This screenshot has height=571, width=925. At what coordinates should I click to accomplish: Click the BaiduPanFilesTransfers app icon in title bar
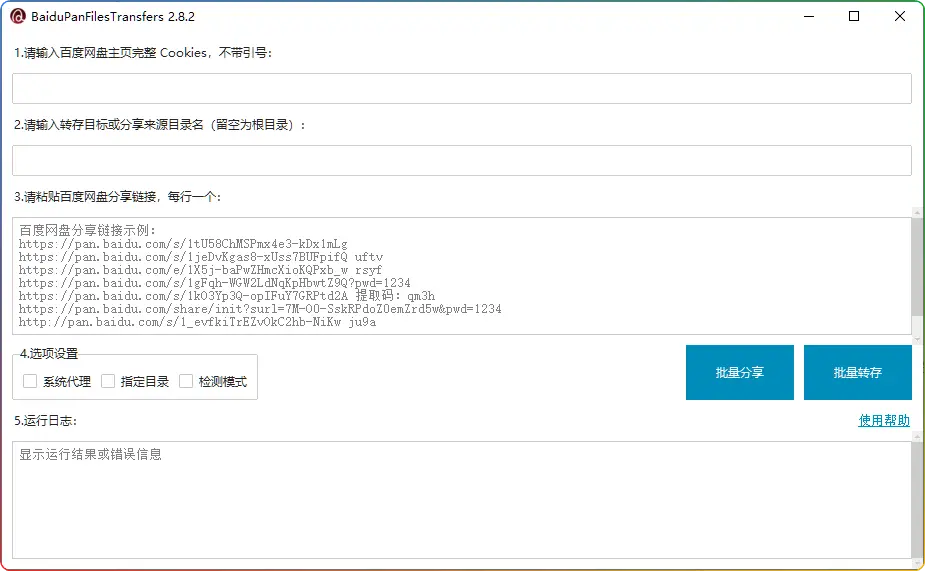tap(17, 16)
